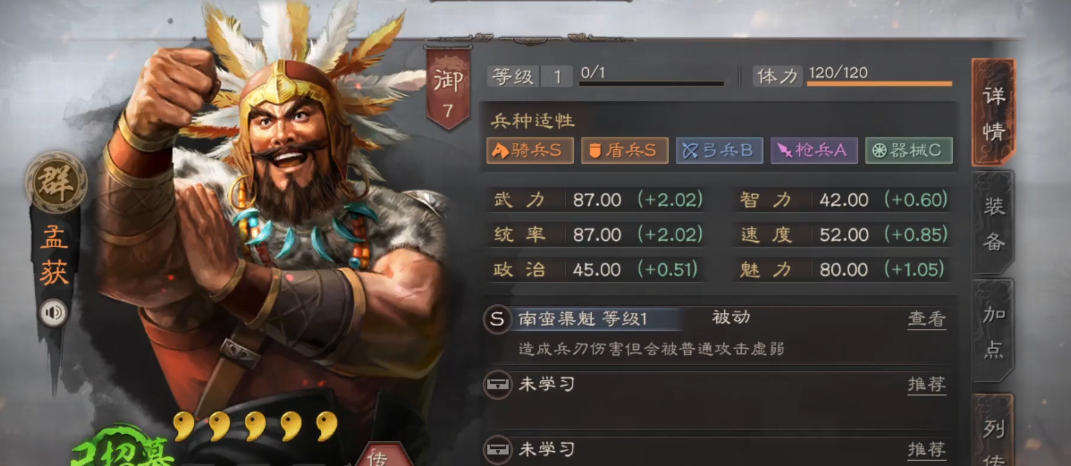Click the red 传 button below portrait
The width and height of the screenshot is (1071, 466).
(x=380, y=454)
